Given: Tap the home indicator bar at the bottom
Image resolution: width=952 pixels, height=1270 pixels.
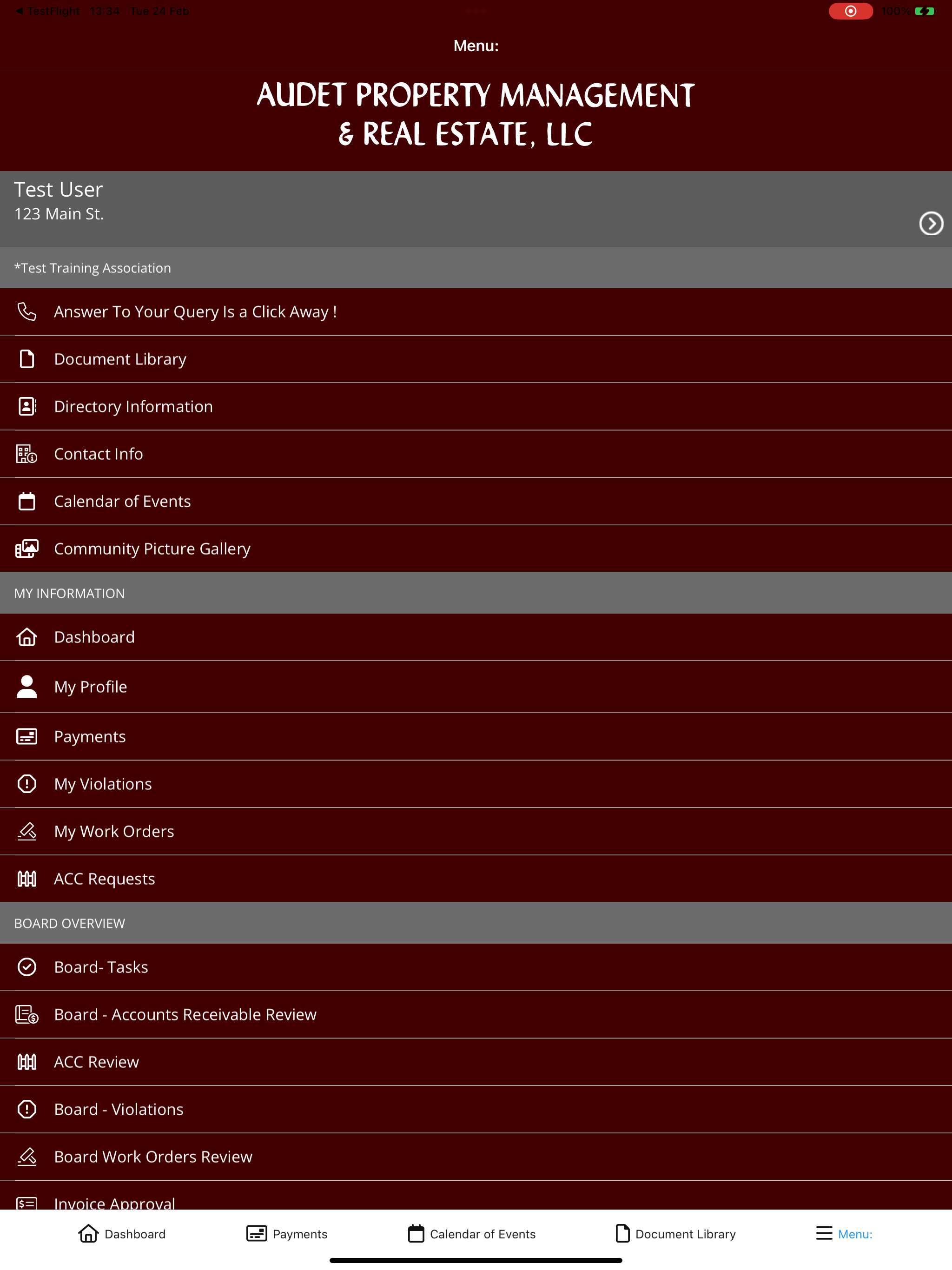Looking at the screenshot, I should (x=476, y=1260).
